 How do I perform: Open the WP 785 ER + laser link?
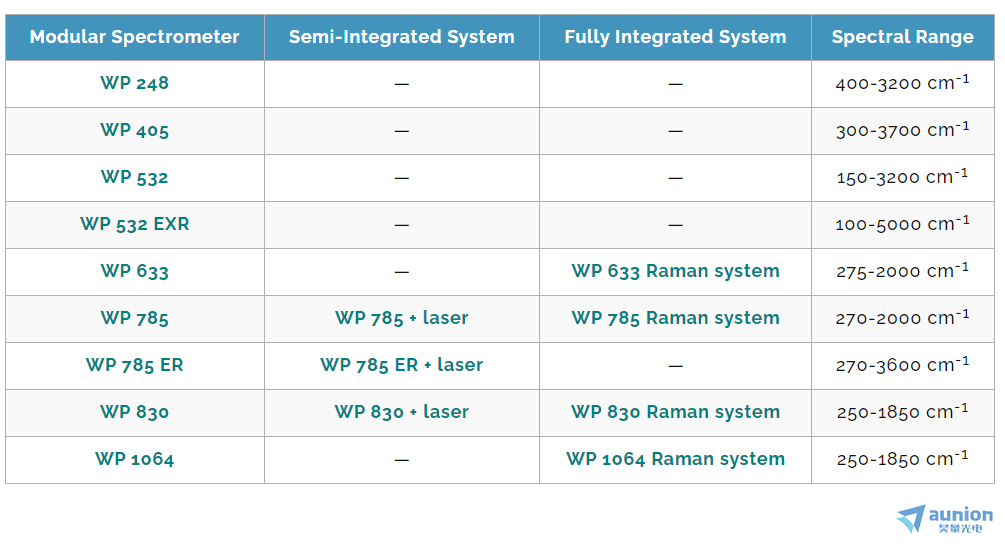pos(402,365)
